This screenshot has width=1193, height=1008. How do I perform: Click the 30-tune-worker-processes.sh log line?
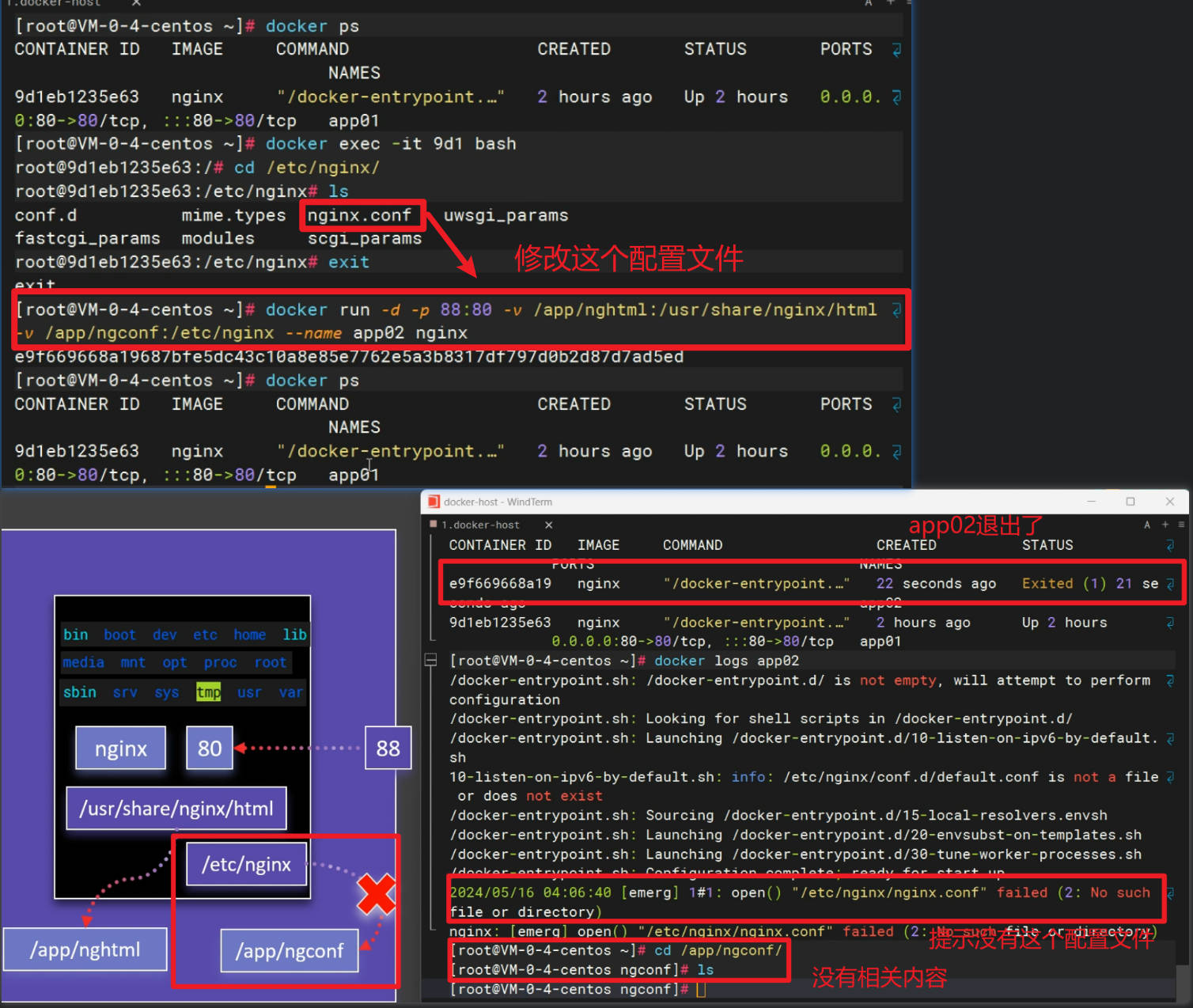(x=796, y=854)
